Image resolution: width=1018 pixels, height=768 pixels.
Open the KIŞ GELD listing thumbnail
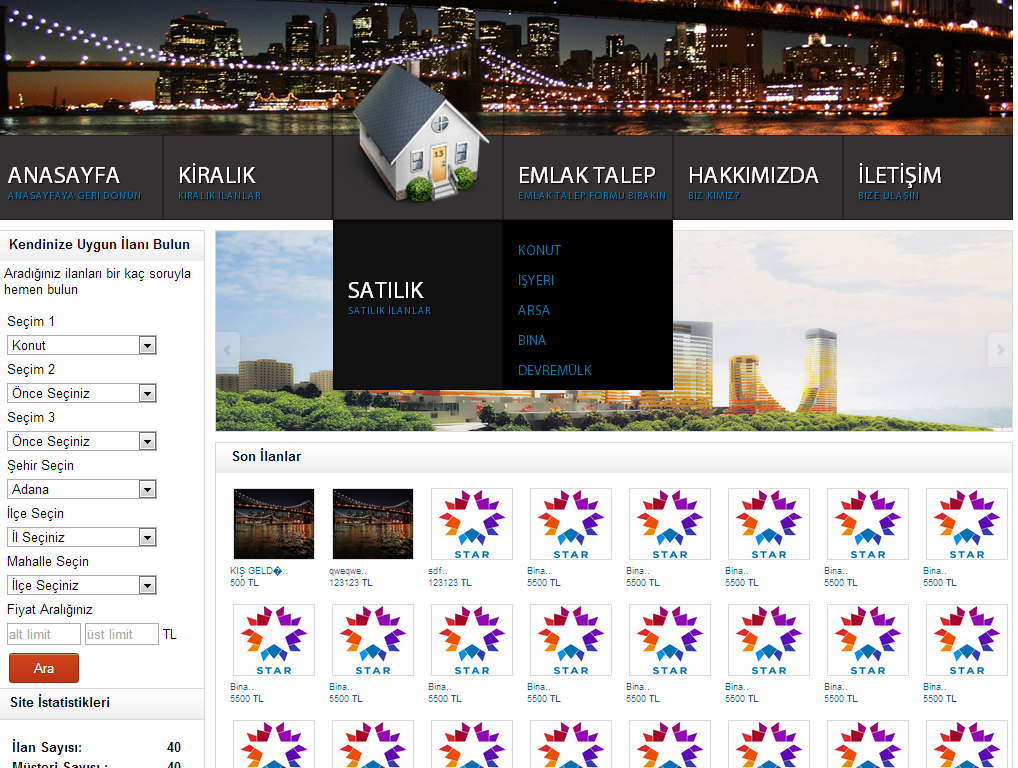coord(273,524)
